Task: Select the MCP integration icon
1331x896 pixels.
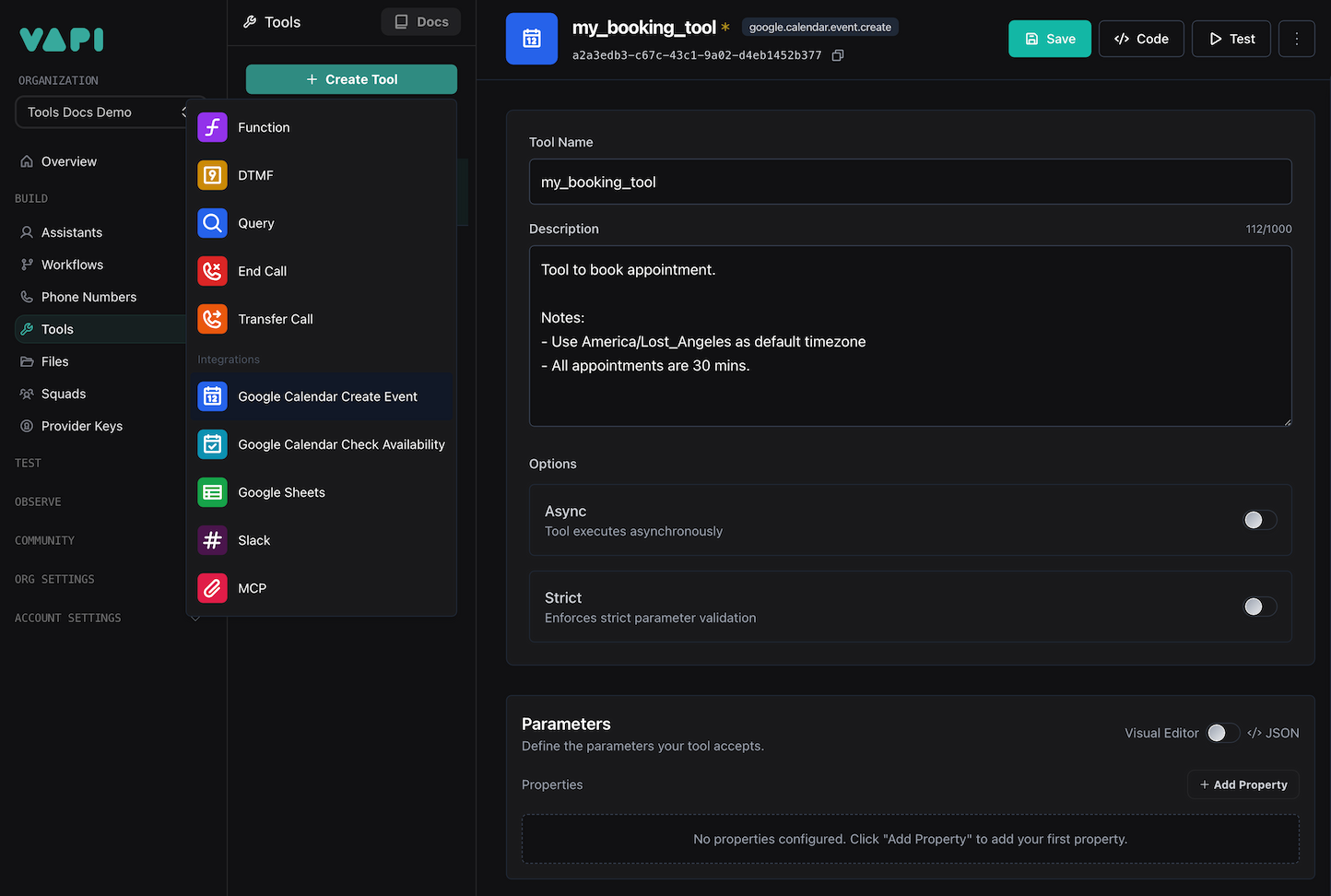Action: pos(212,588)
